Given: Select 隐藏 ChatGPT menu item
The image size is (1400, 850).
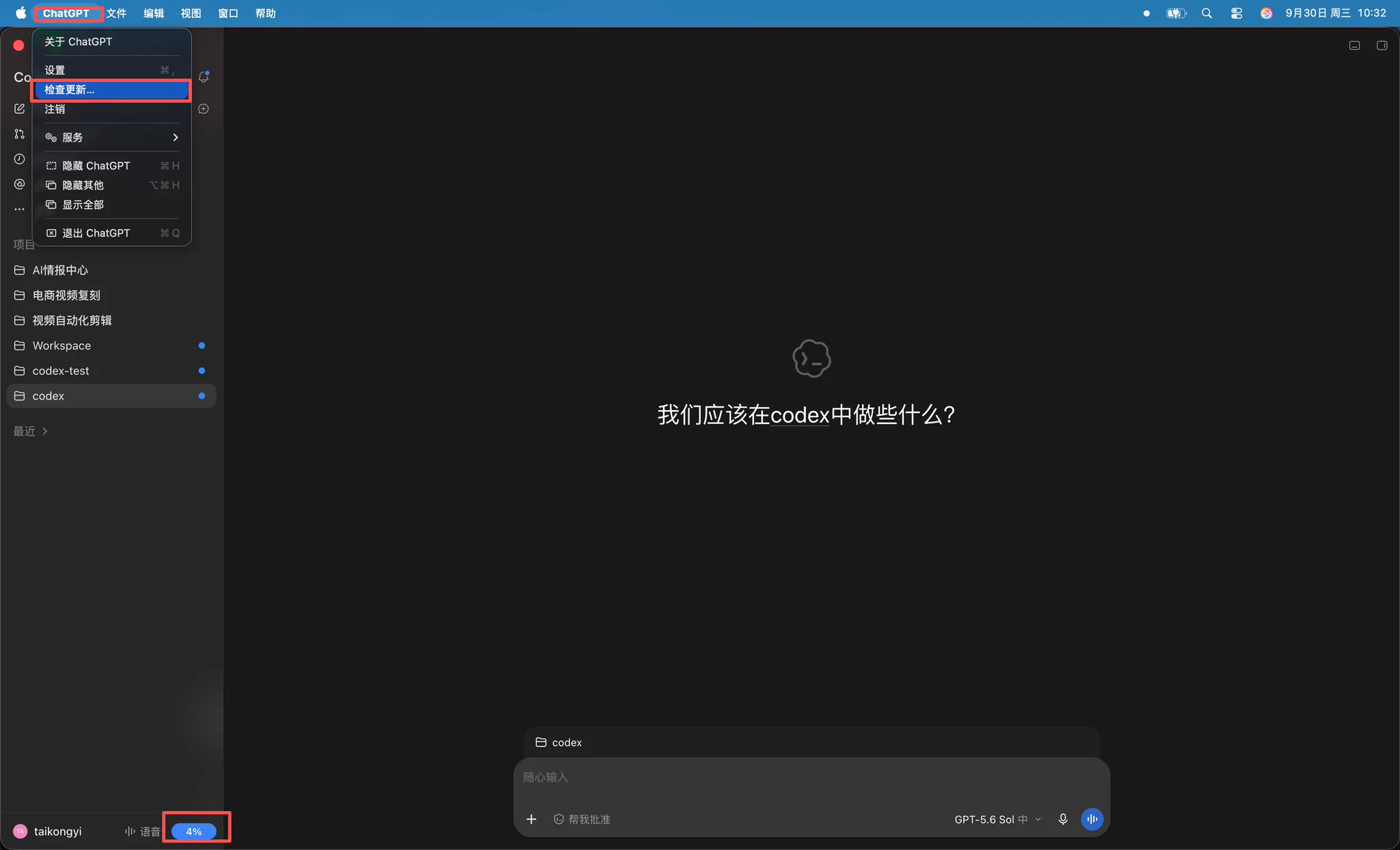Looking at the screenshot, I should 111,165.
